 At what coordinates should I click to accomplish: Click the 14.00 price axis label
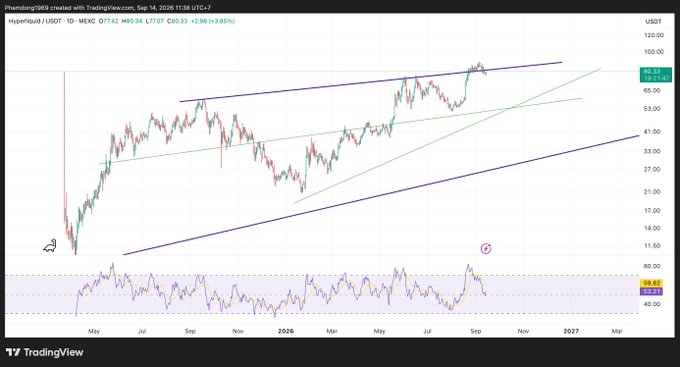(652, 228)
